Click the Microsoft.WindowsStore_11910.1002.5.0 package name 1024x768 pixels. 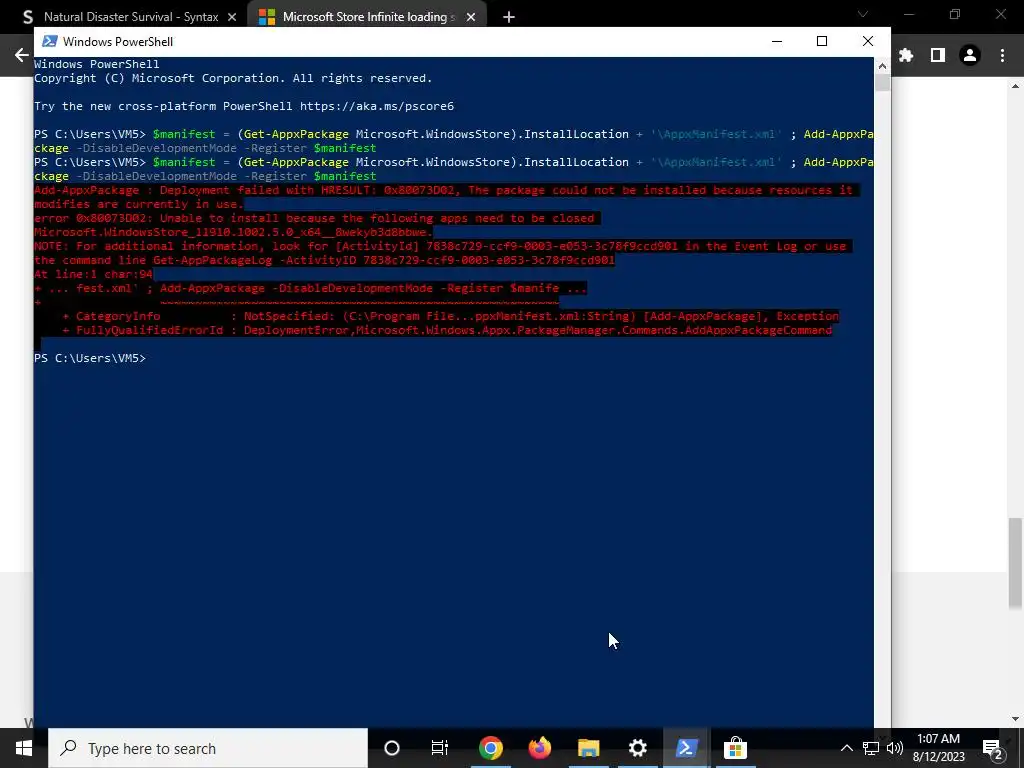(233, 232)
